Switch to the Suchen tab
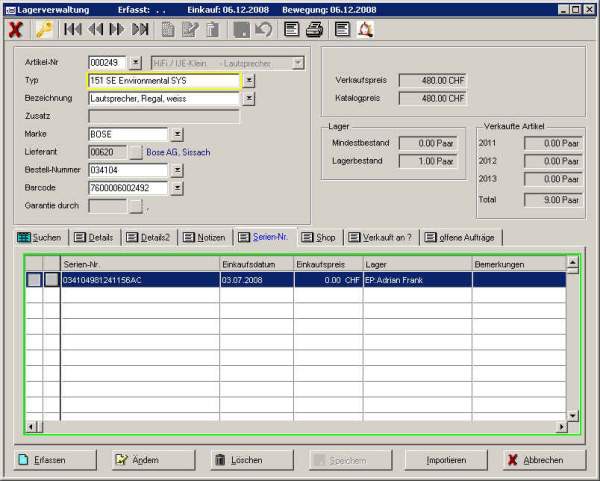This screenshot has width=600, height=481. (x=40, y=237)
